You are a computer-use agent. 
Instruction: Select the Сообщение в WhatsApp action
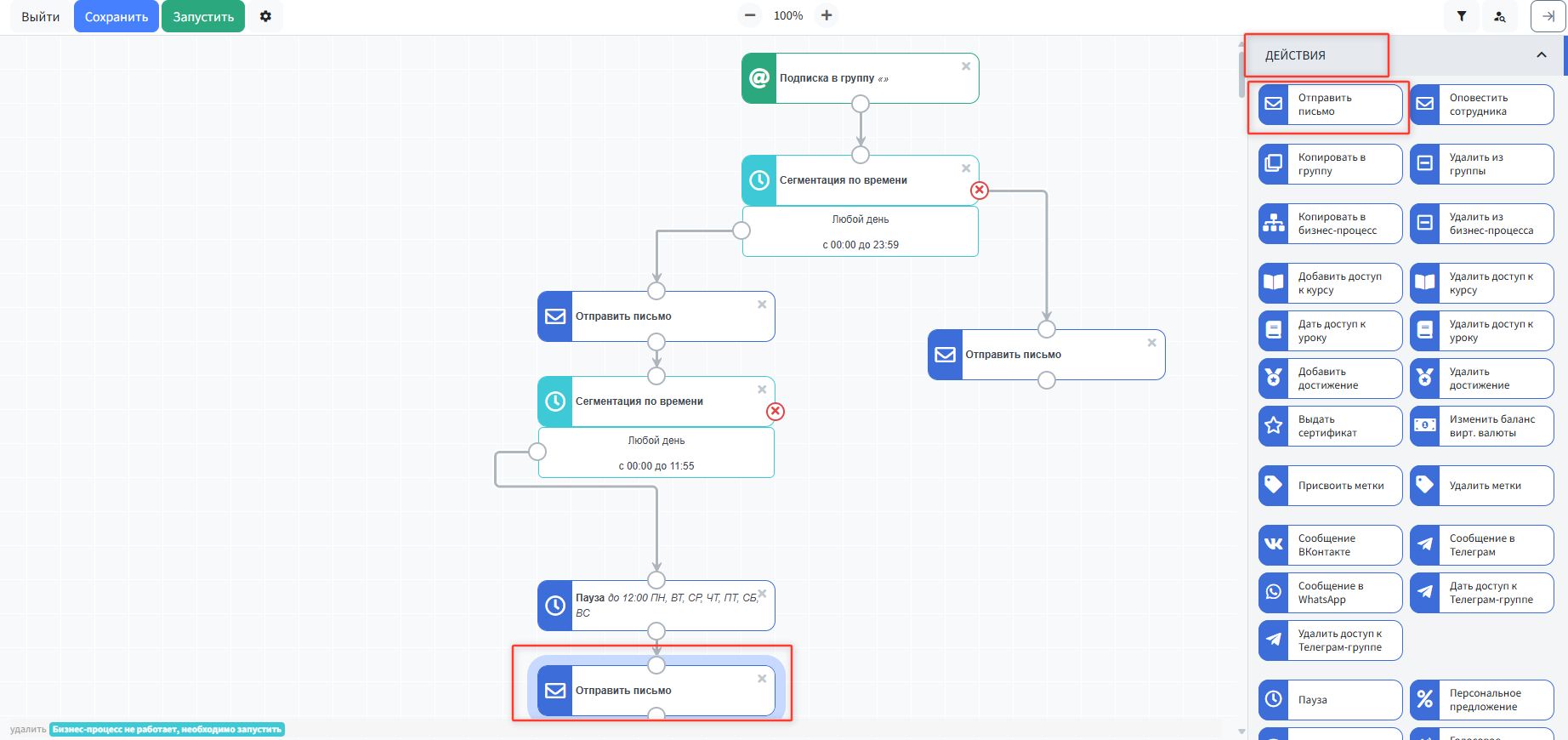[x=1330, y=593]
